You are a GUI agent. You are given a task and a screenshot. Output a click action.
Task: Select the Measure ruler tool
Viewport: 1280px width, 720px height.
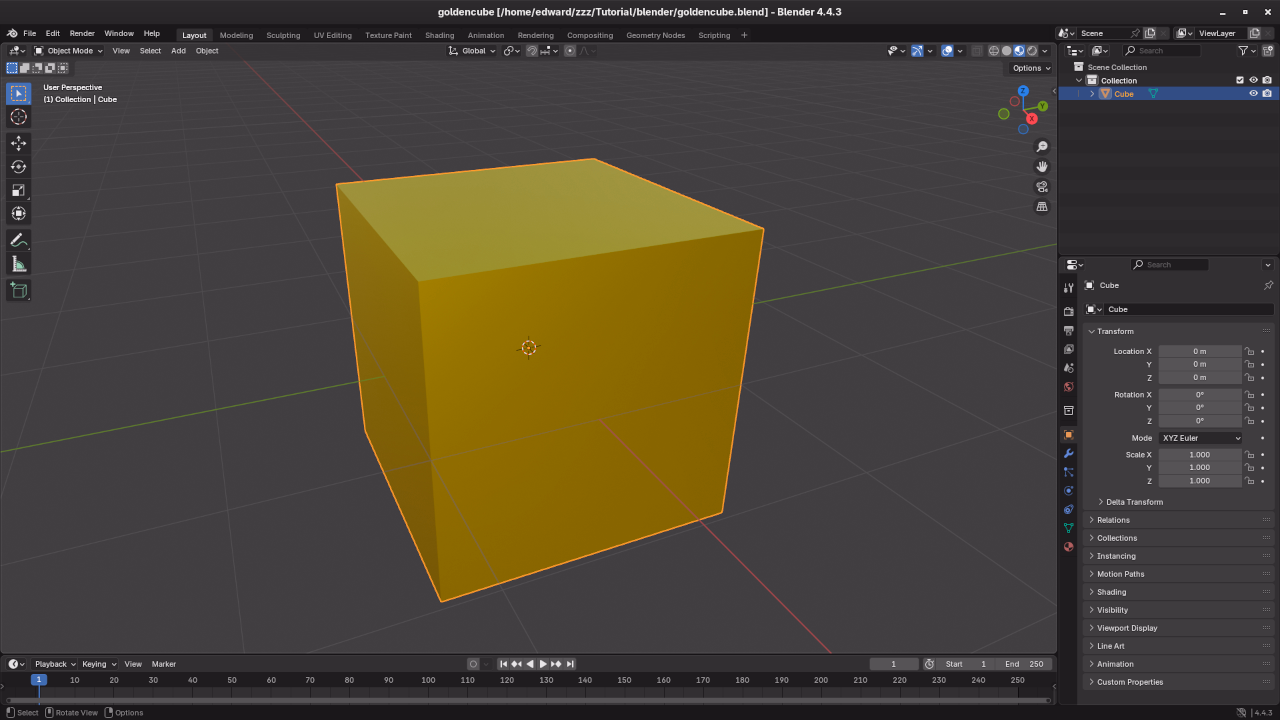[18, 264]
